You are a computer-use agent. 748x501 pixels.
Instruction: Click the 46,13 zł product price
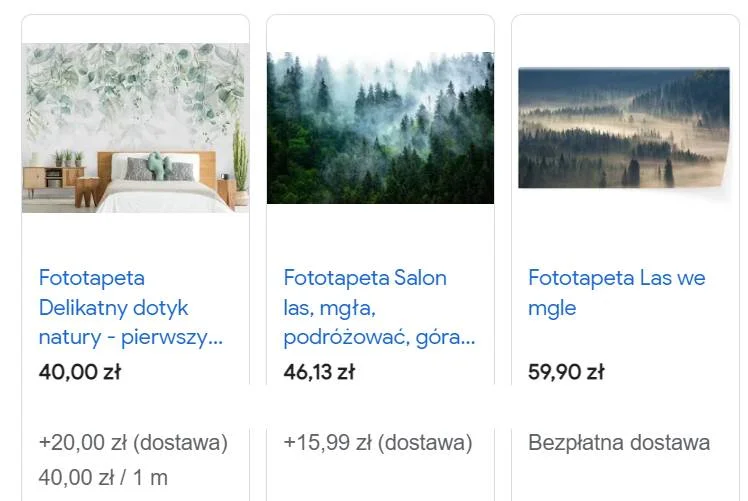point(319,372)
